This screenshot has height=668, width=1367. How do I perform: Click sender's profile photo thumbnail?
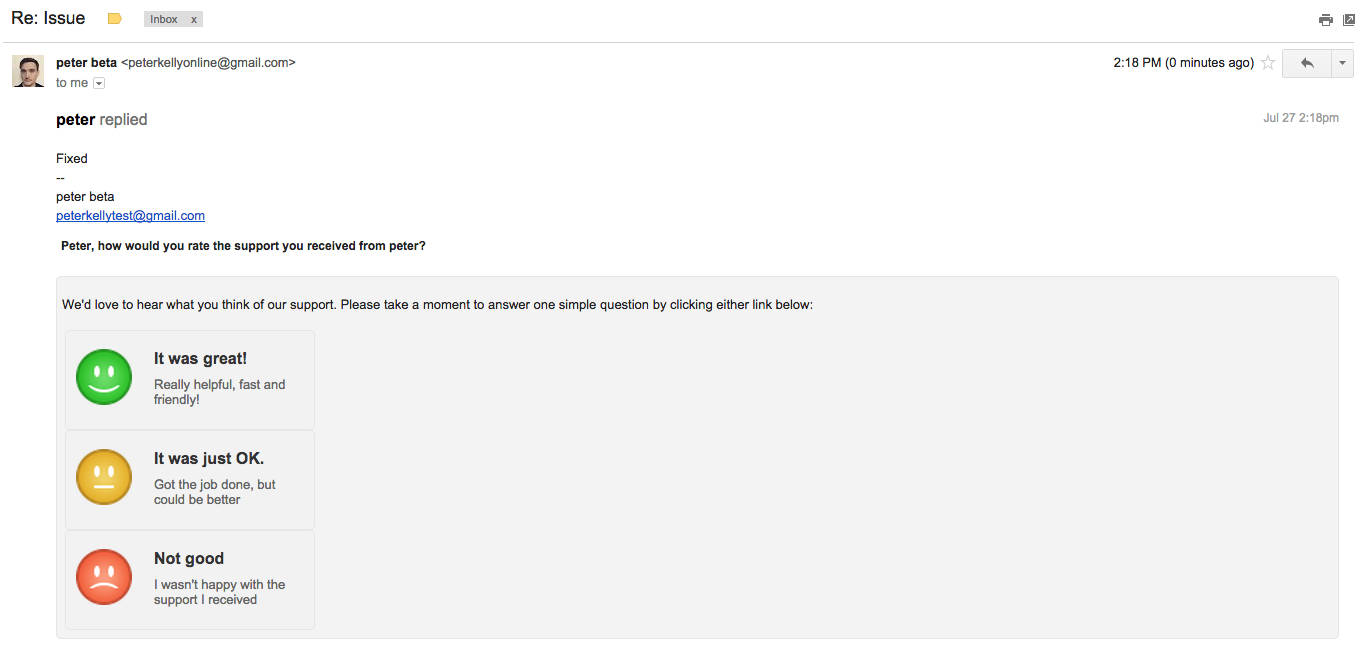coord(28,71)
